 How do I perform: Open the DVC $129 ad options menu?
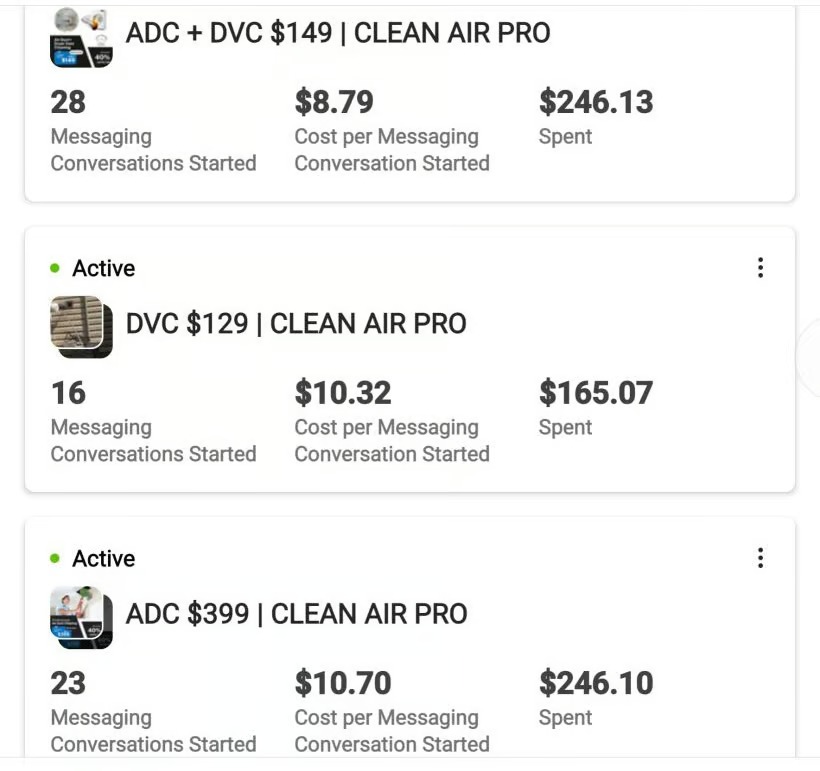point(760,268)
